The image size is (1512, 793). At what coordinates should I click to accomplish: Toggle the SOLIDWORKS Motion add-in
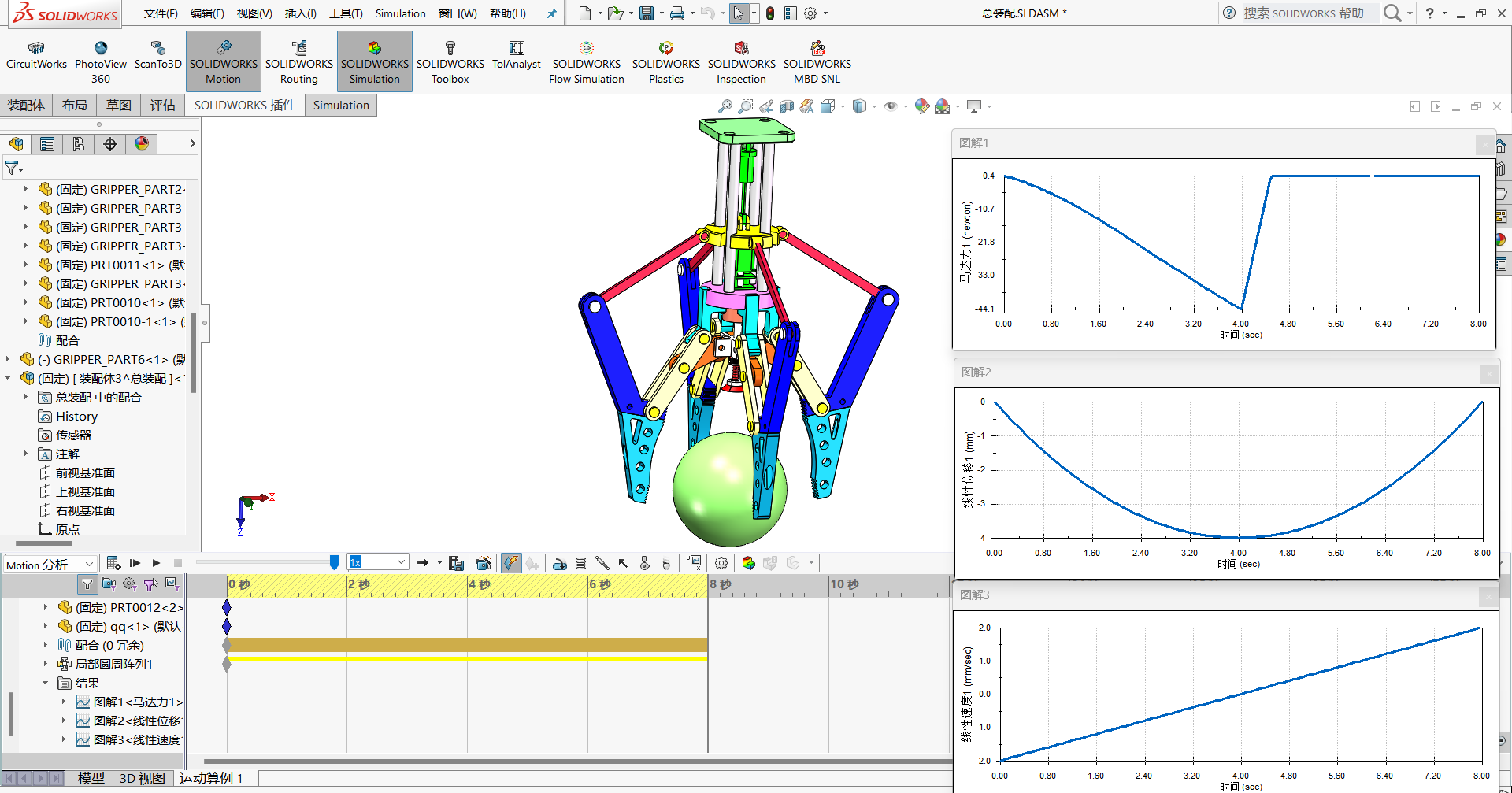[x=224, y=62]
